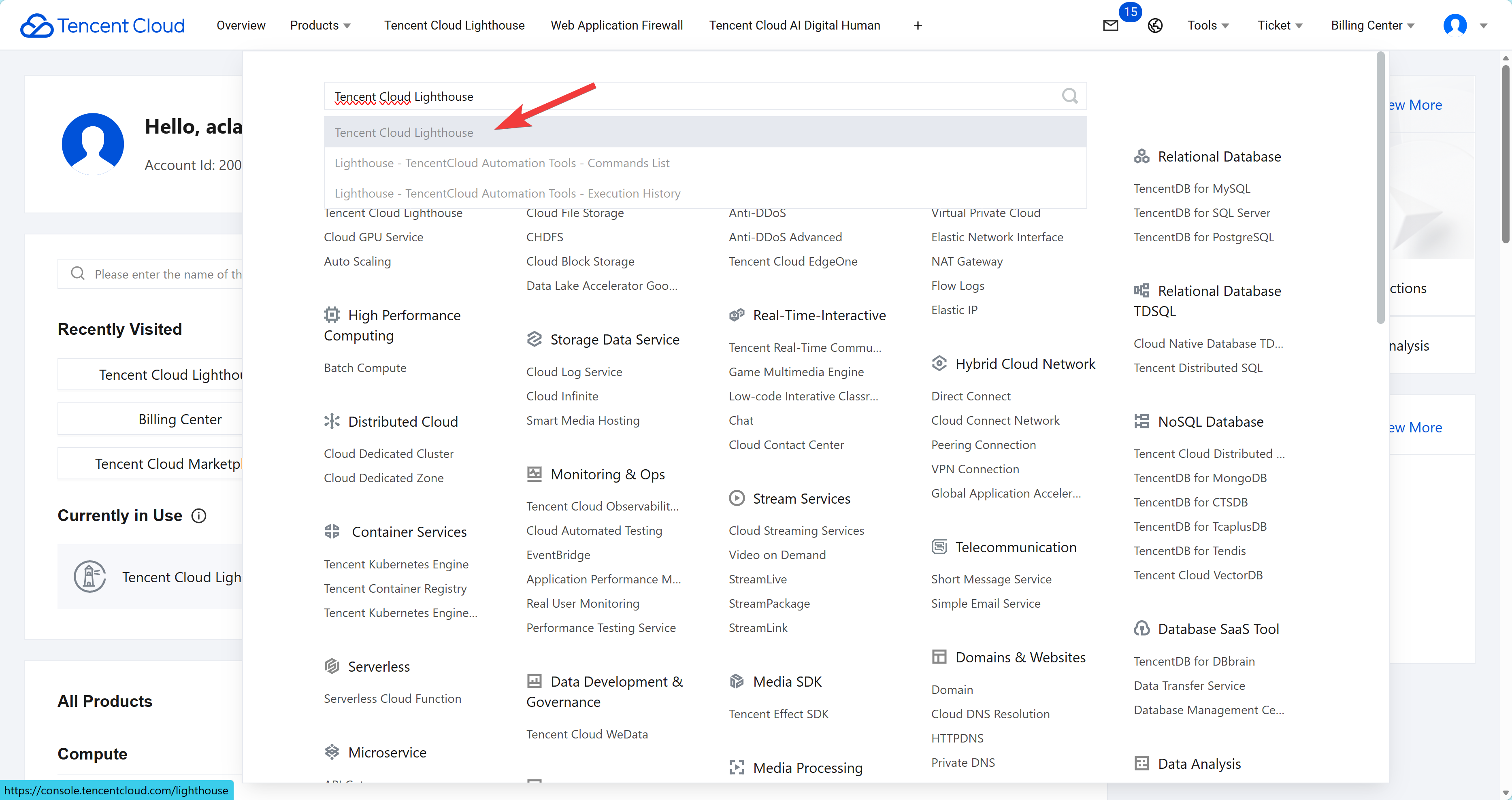This screenshot has width=1512, height=800.
Task: Select Lighthouse Commands List suggestion
Action: 705,163
